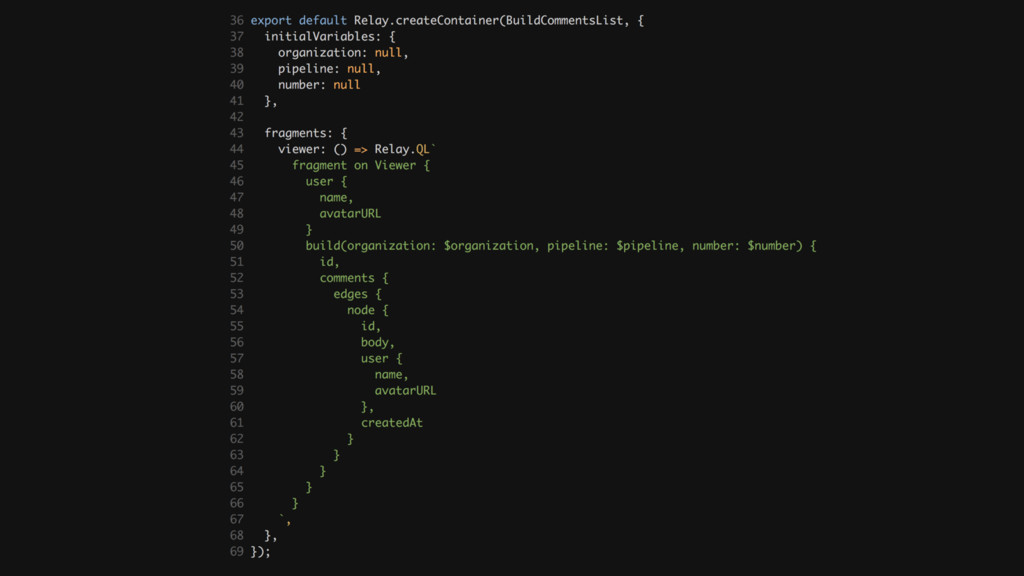Click 'createdAt' on line 61

392,423
